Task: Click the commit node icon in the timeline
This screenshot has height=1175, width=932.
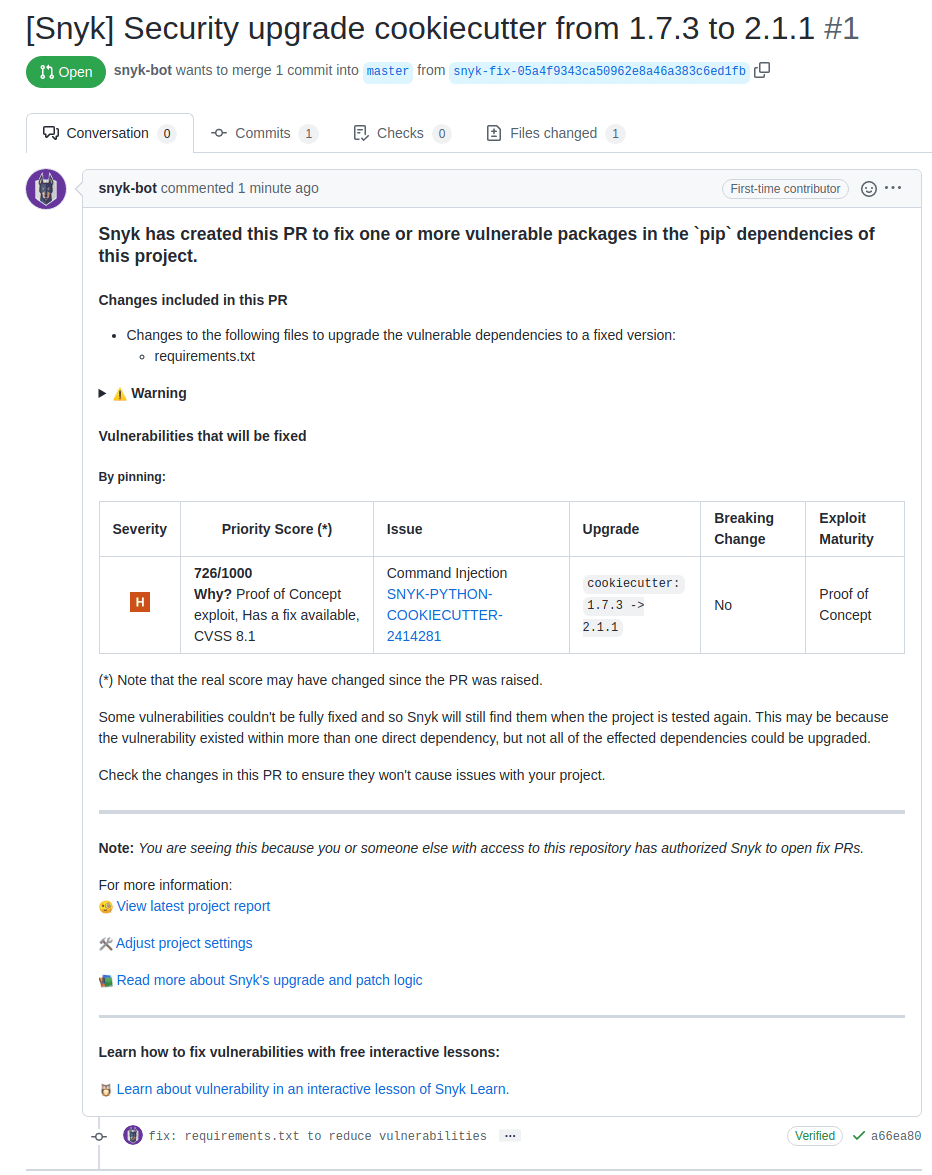Action: point(99,1136)
